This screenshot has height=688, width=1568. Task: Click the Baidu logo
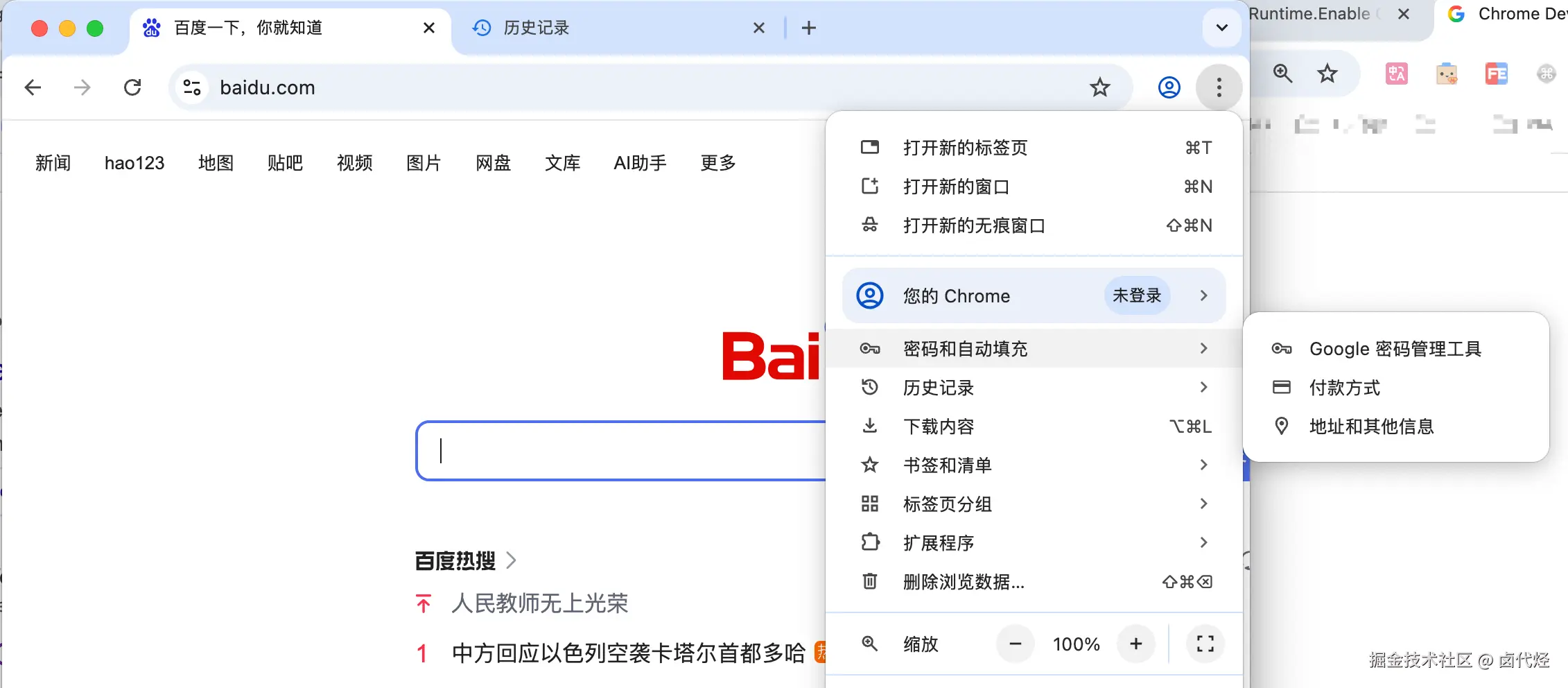[x=772, y=356]
